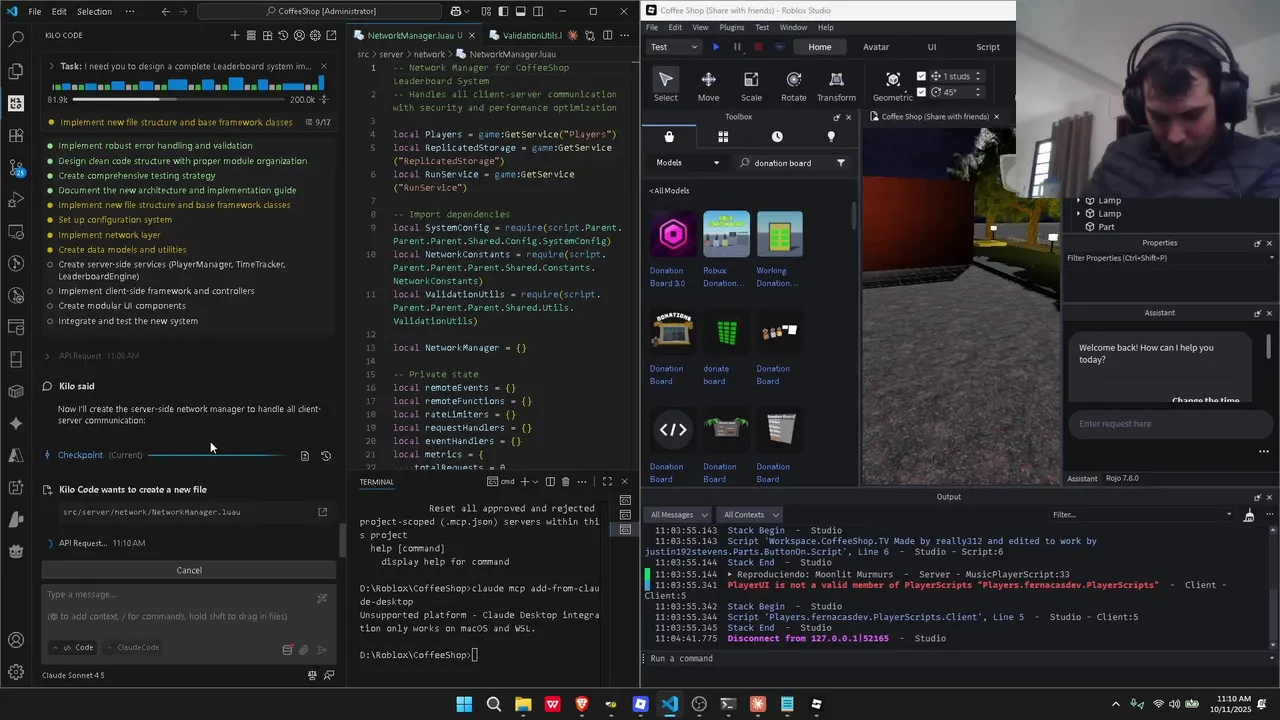
Task: Select the Scale tool in Roblox Studio
Action: (x=751, y=86)
